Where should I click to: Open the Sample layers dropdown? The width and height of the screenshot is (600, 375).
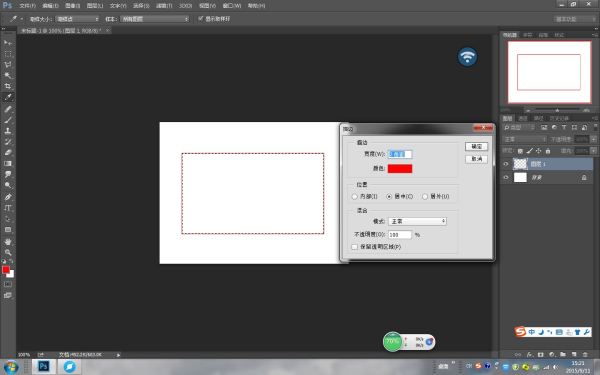point(155,19)
